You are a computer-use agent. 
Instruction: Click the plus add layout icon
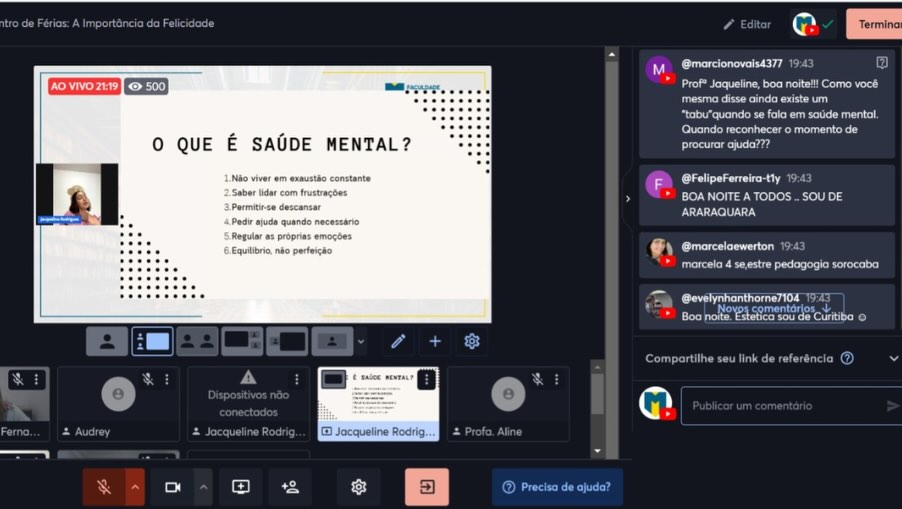pyautogui.click(x=435, y=341)
